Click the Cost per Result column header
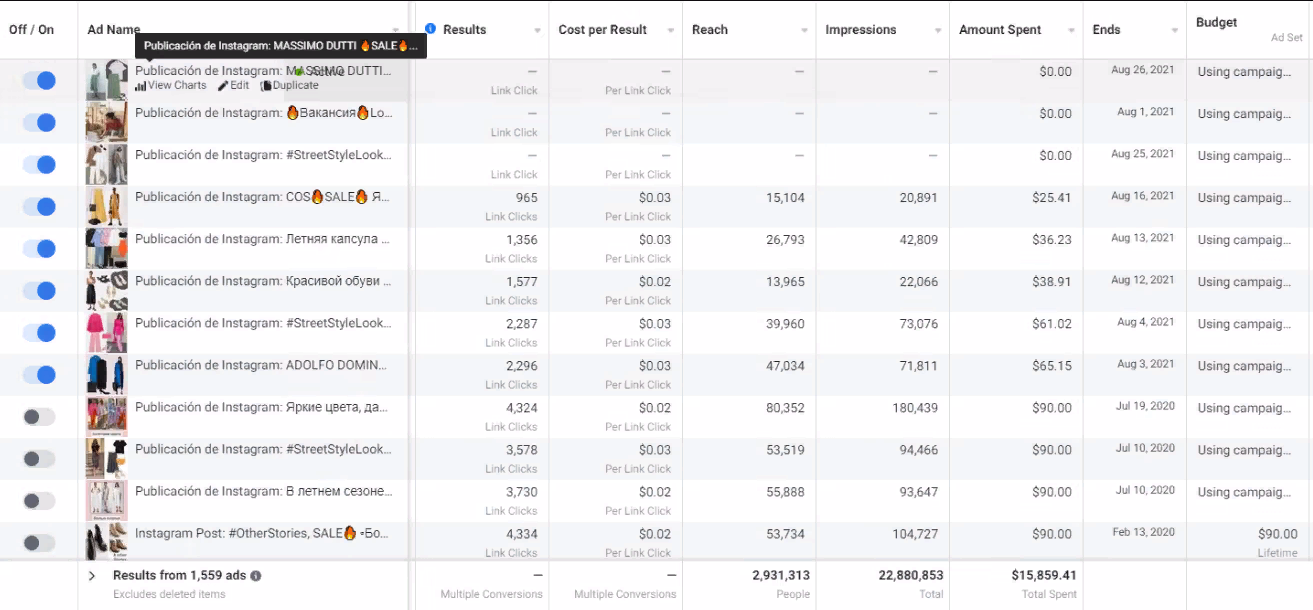 [602, 30]
